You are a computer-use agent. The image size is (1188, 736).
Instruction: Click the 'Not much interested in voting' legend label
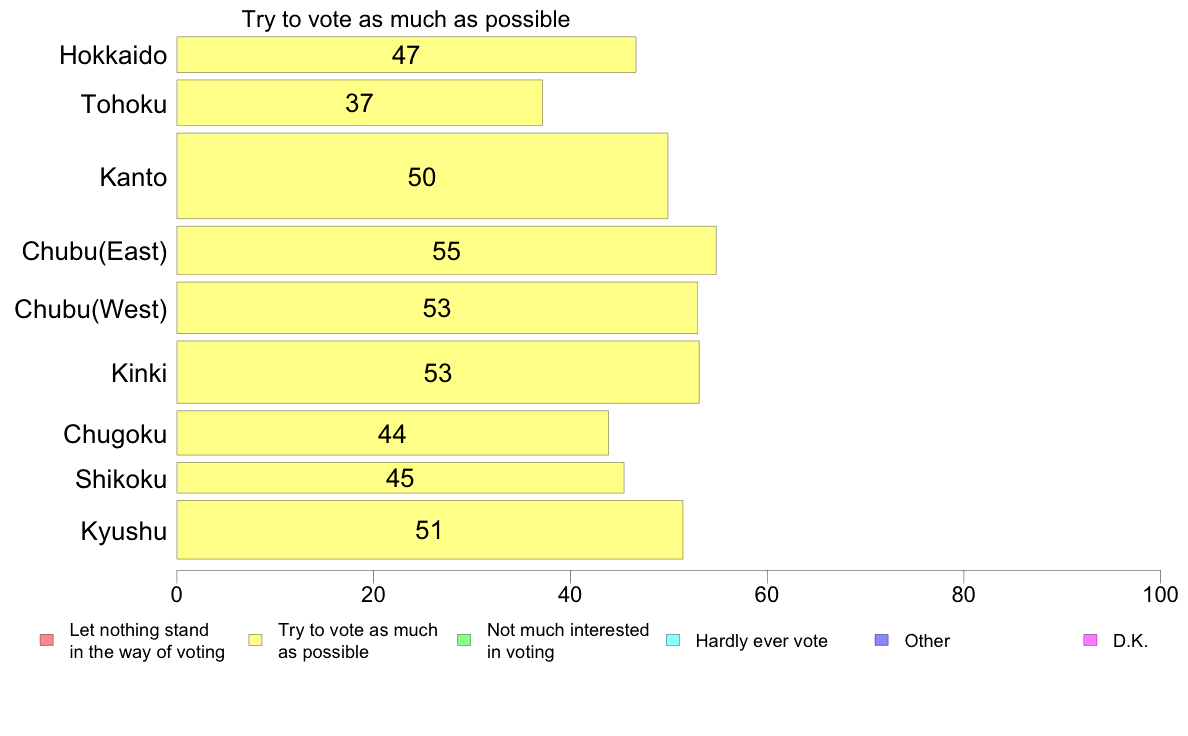(x=567, y=641)
